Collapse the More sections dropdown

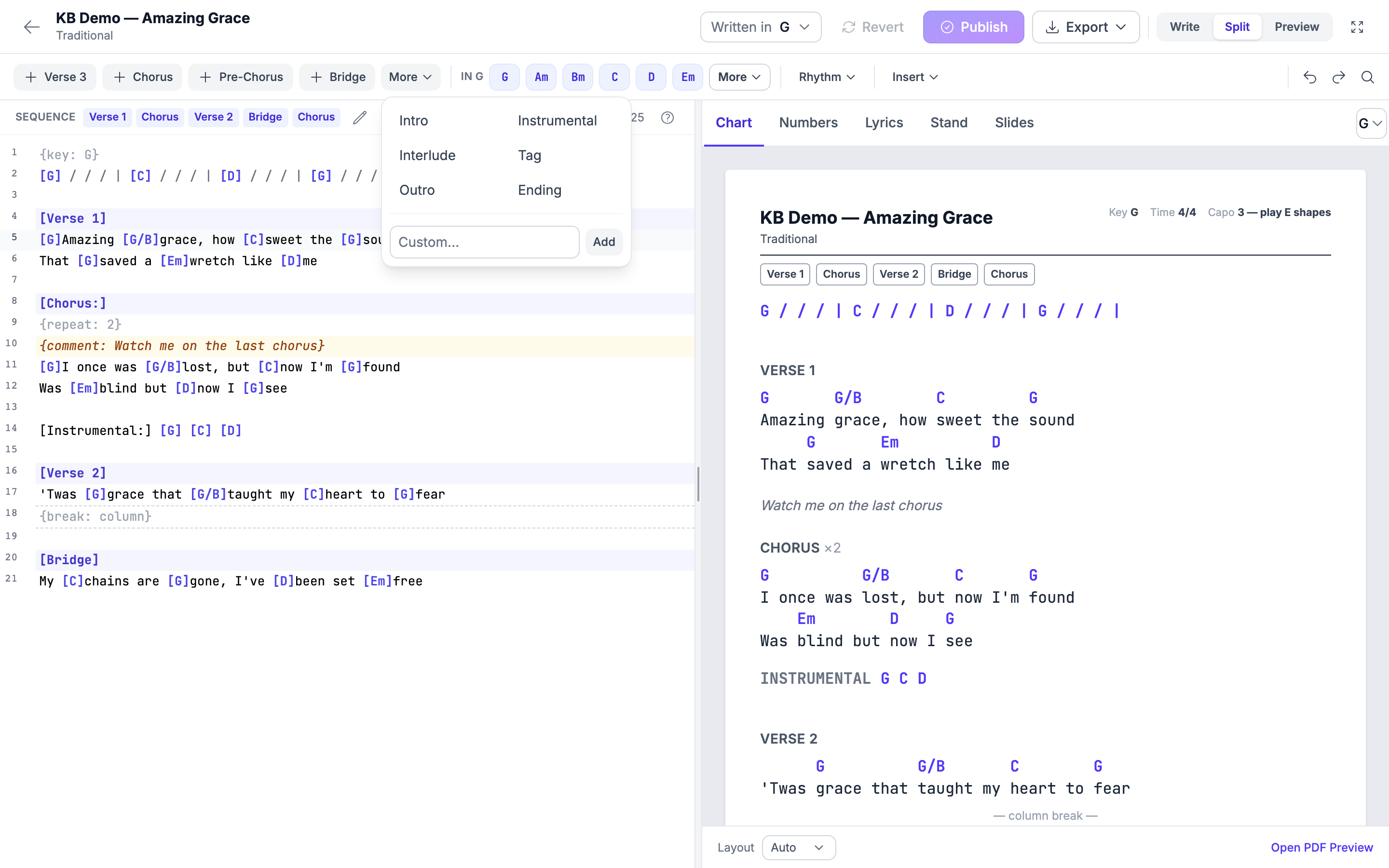(x=410, y=77)
